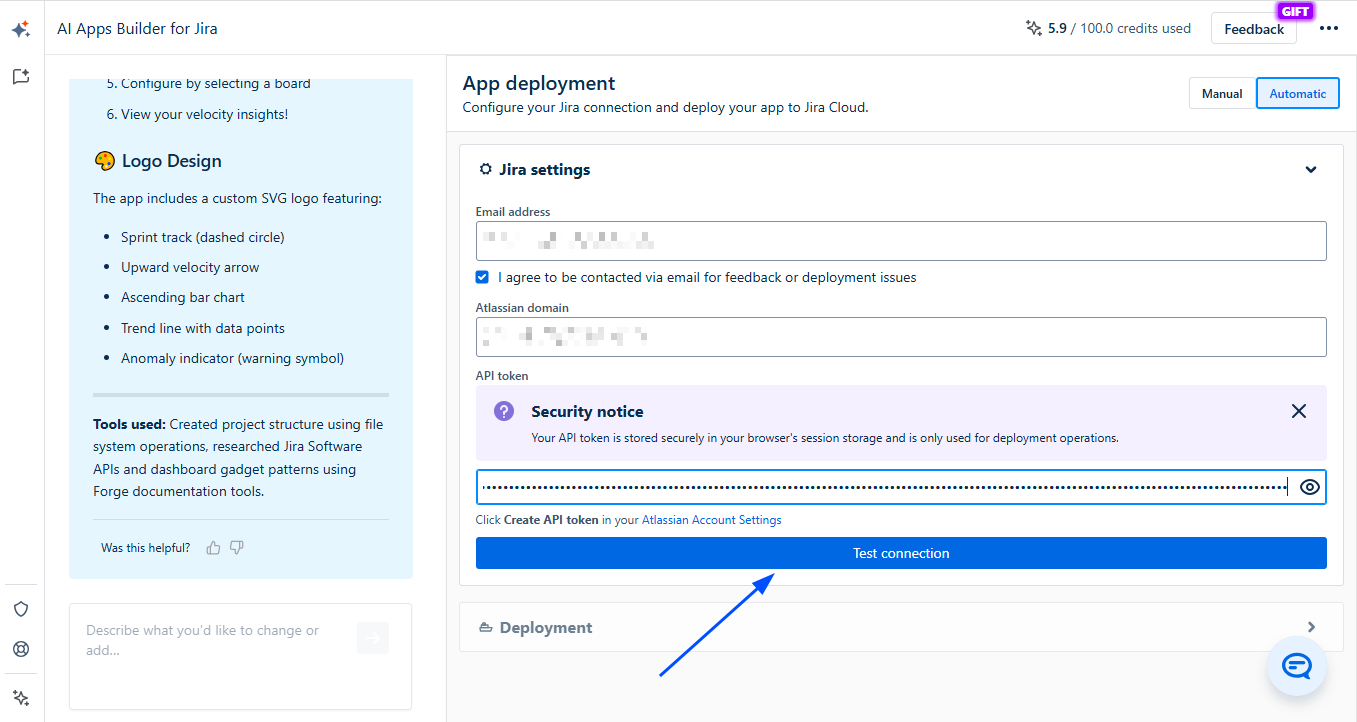Select the Automatic deployment mode
Image resolution: width=1357 pixels, height=722 pixels.
point(1297,93)
